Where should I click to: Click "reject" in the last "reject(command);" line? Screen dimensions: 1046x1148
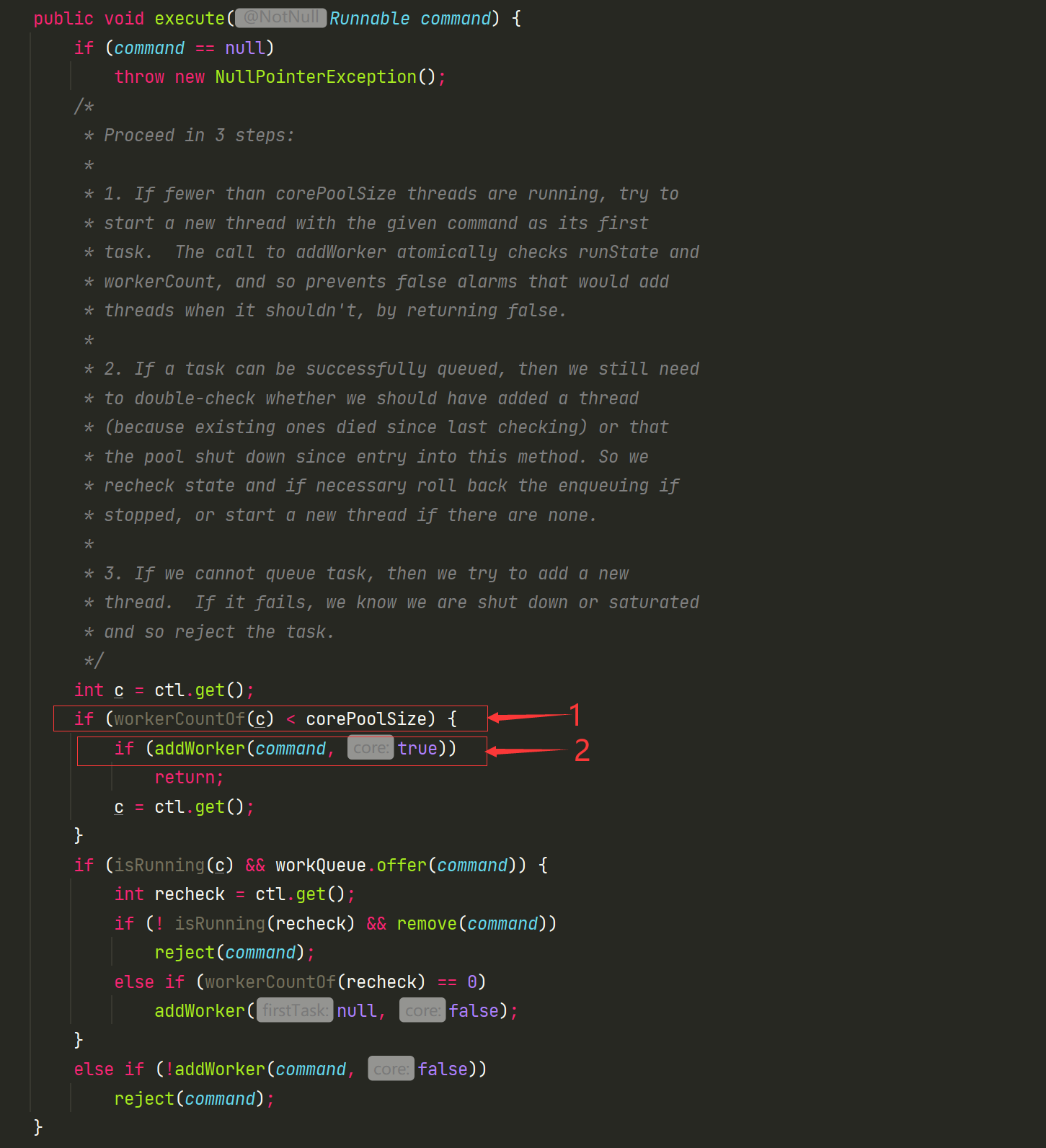tap(144, 1099)
